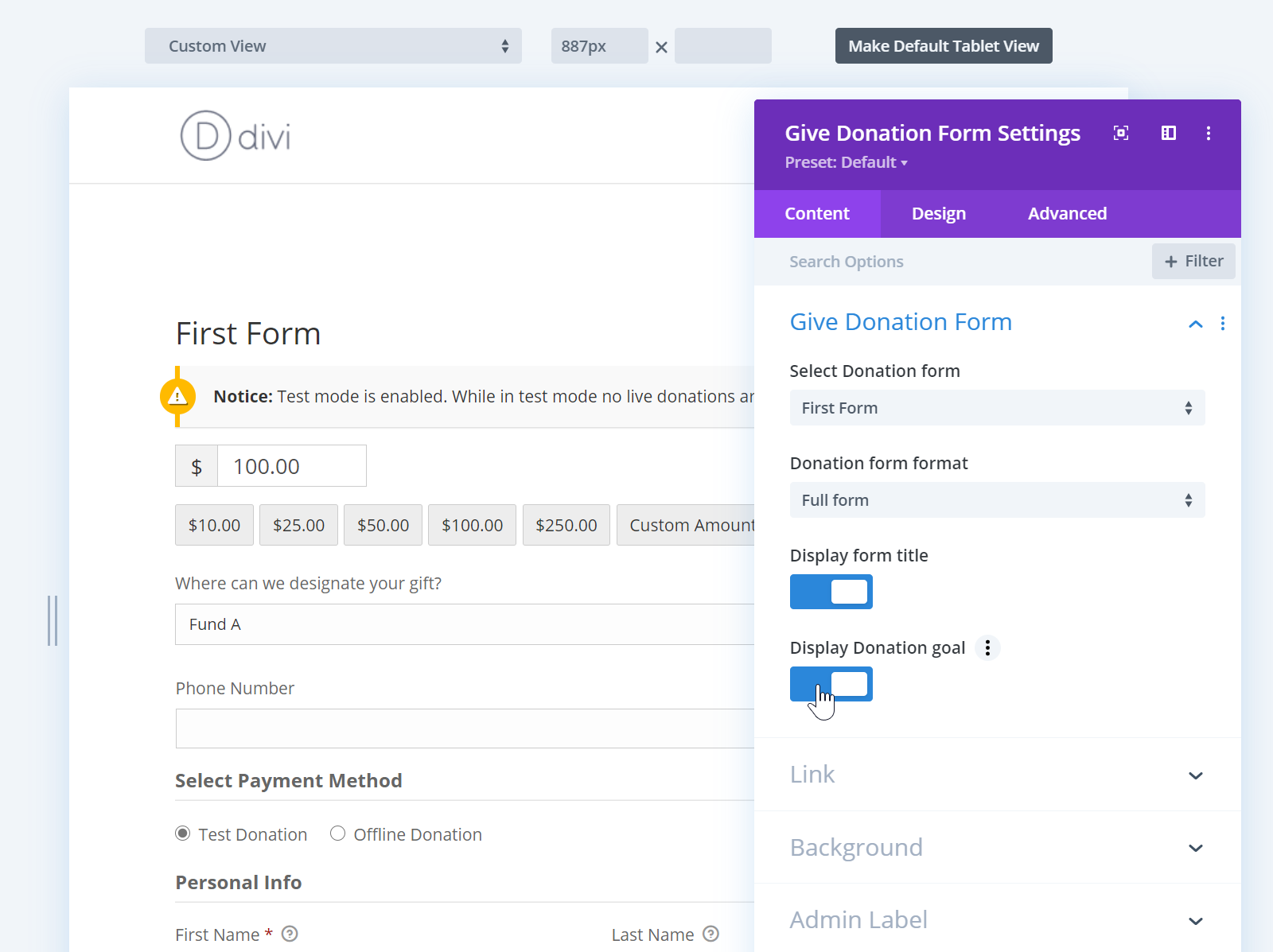
Task: Click the dollar currency symbol box
Action: point(197,466)
